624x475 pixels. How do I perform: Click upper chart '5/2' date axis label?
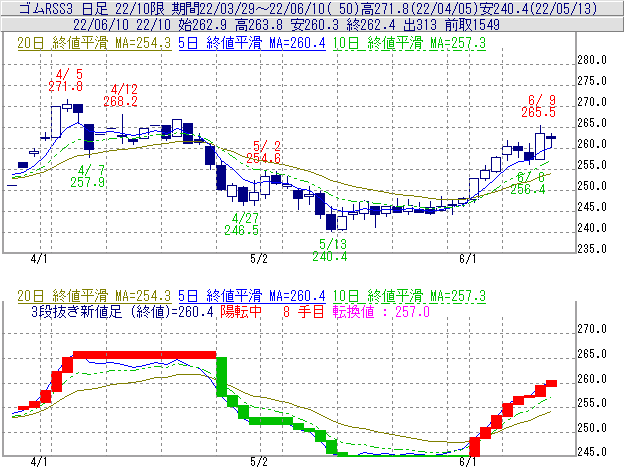pyautogui.click(x=259, y=259)
